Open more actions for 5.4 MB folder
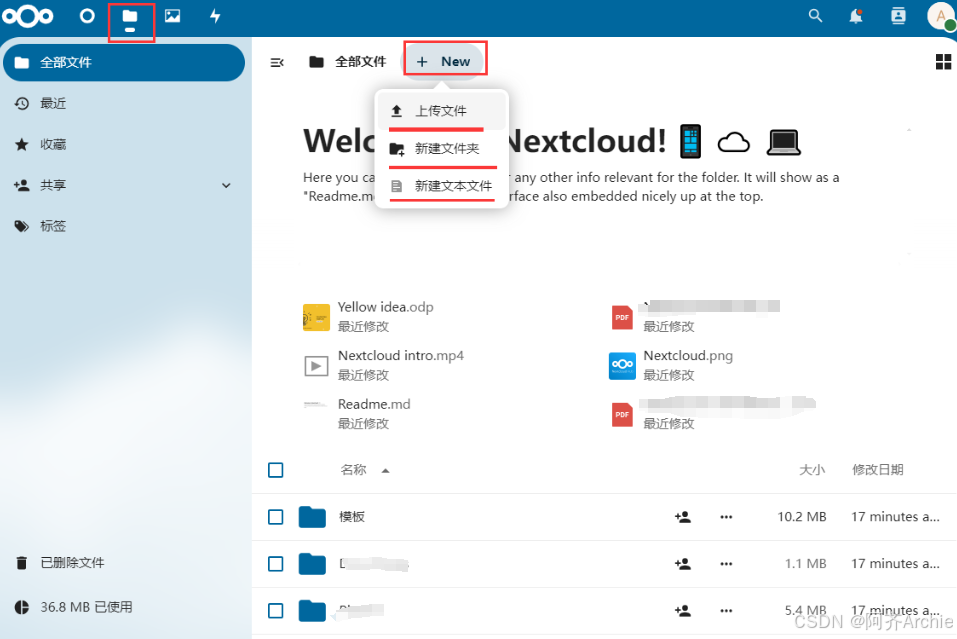Screen dimensions: 957x639 tap(726, 610)
